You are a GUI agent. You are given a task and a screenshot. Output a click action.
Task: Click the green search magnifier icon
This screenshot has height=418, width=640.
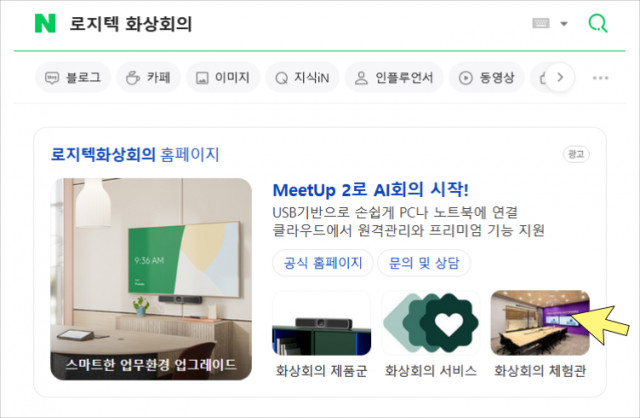click(x=598, y=23)
